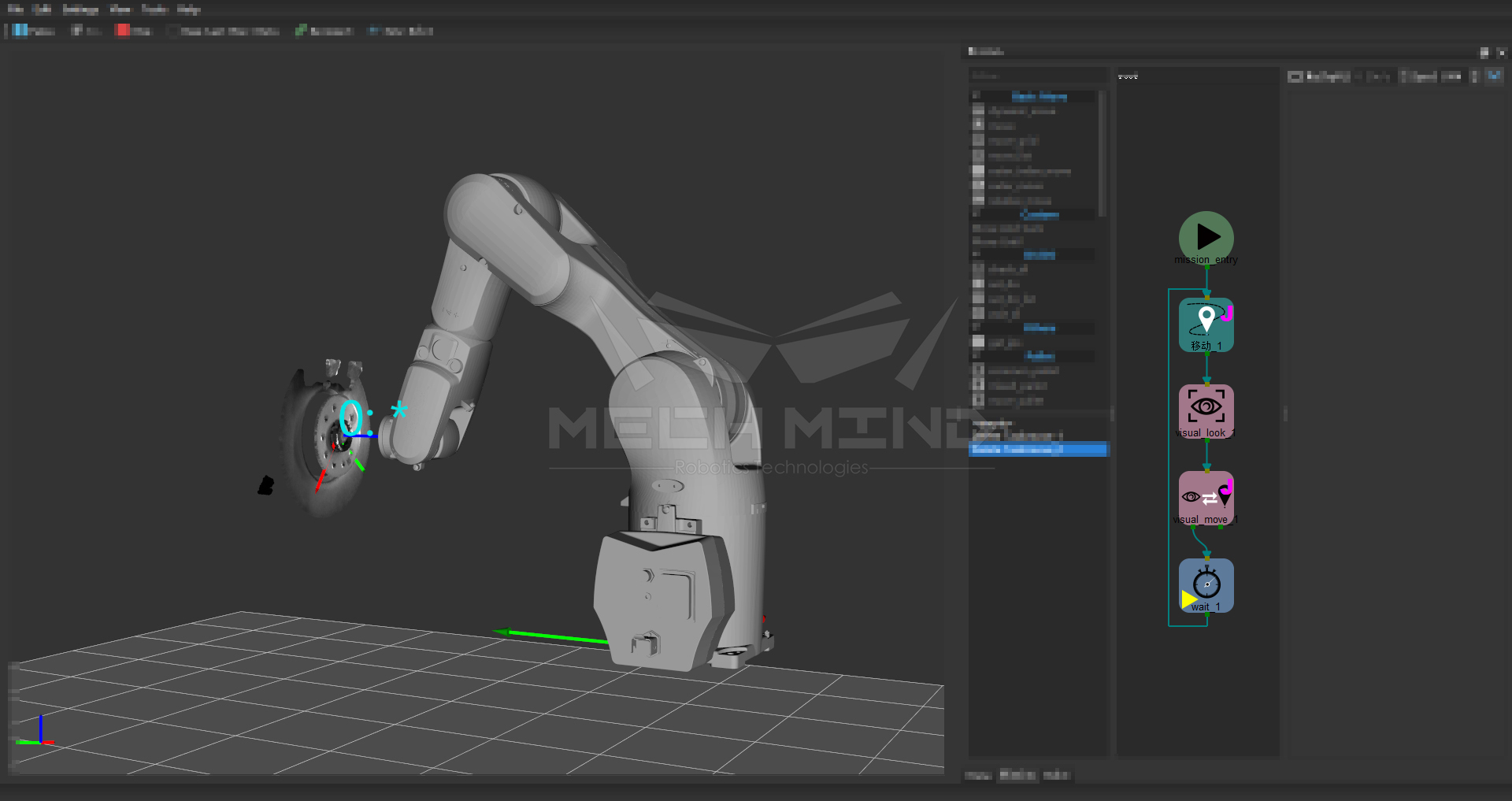Open the Settings menu
Image resolution: width=1512 pixels, height=801 pixels.
(80, 9)
